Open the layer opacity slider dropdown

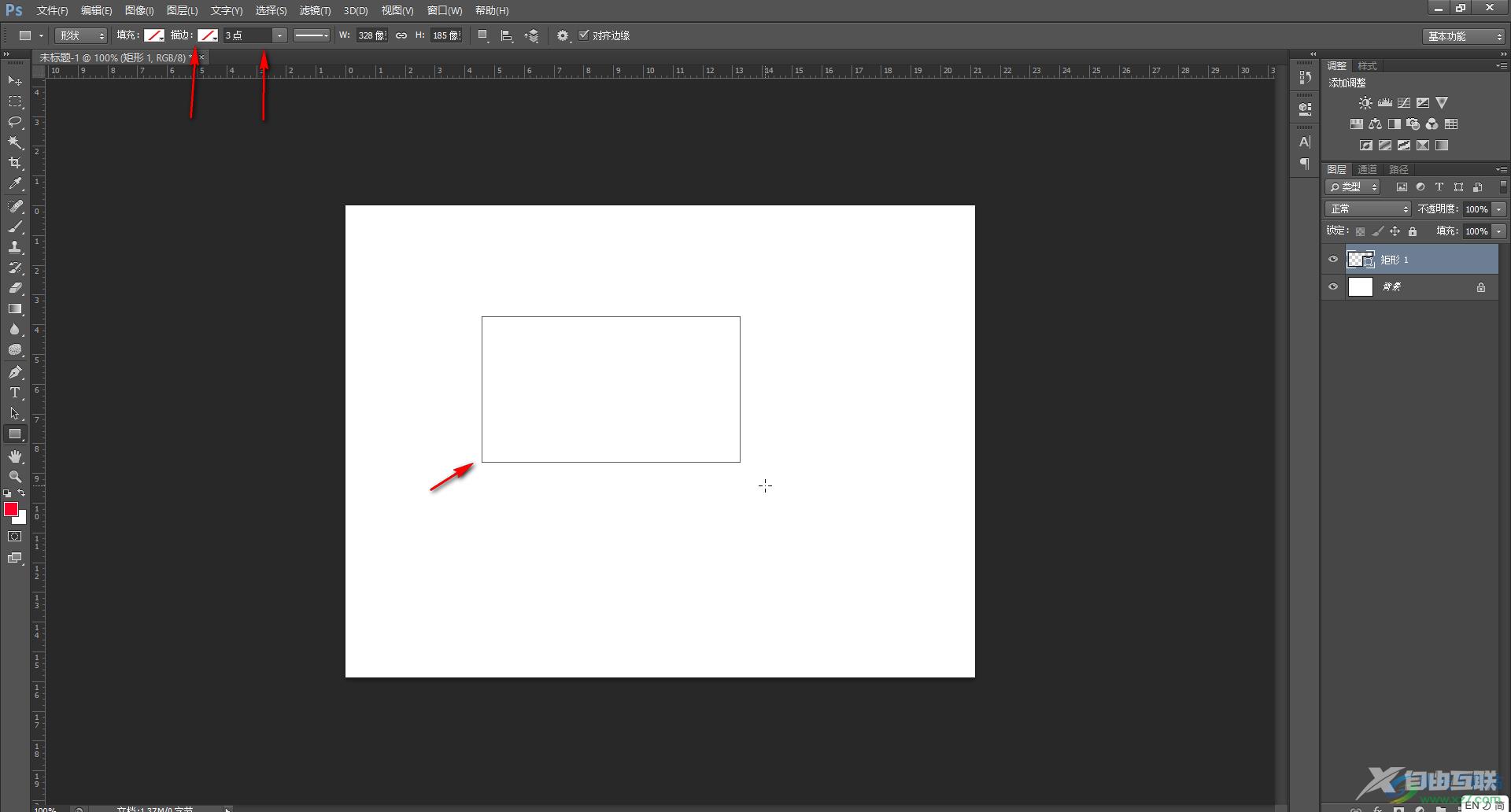pyautogui.click(x=1499, y=209)
